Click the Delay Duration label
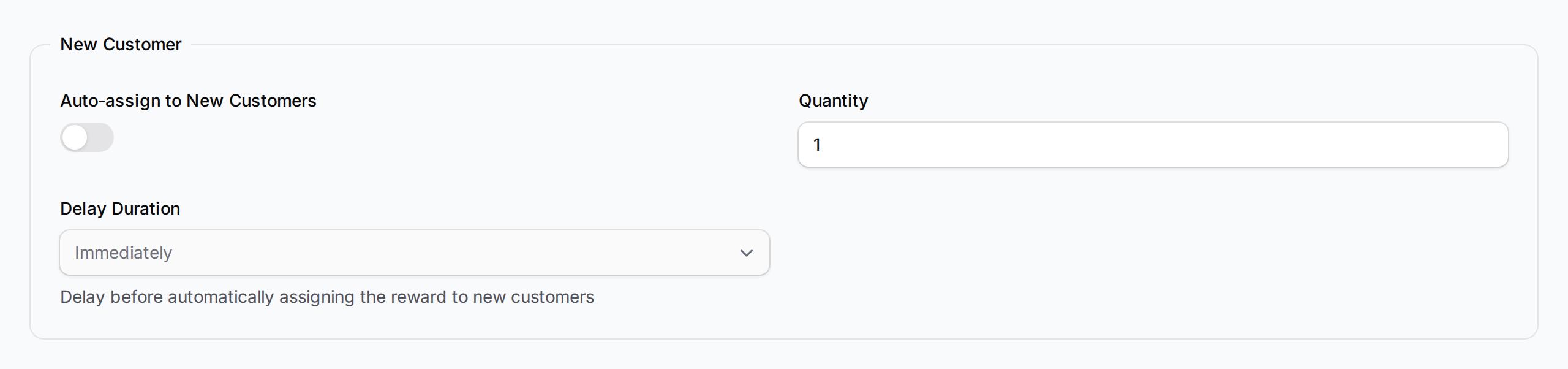Image resolution: width=1568 pixels, height=369 pixels. 120,208
